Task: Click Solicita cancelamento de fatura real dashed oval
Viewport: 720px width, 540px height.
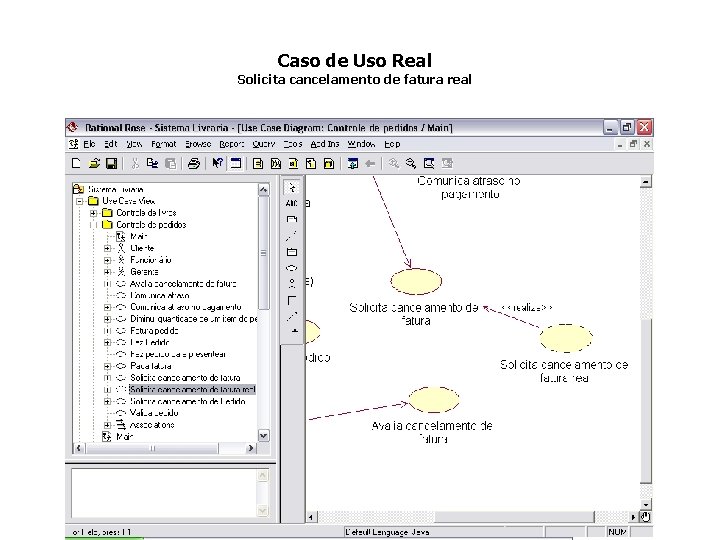Action: (x=566, y=338)
